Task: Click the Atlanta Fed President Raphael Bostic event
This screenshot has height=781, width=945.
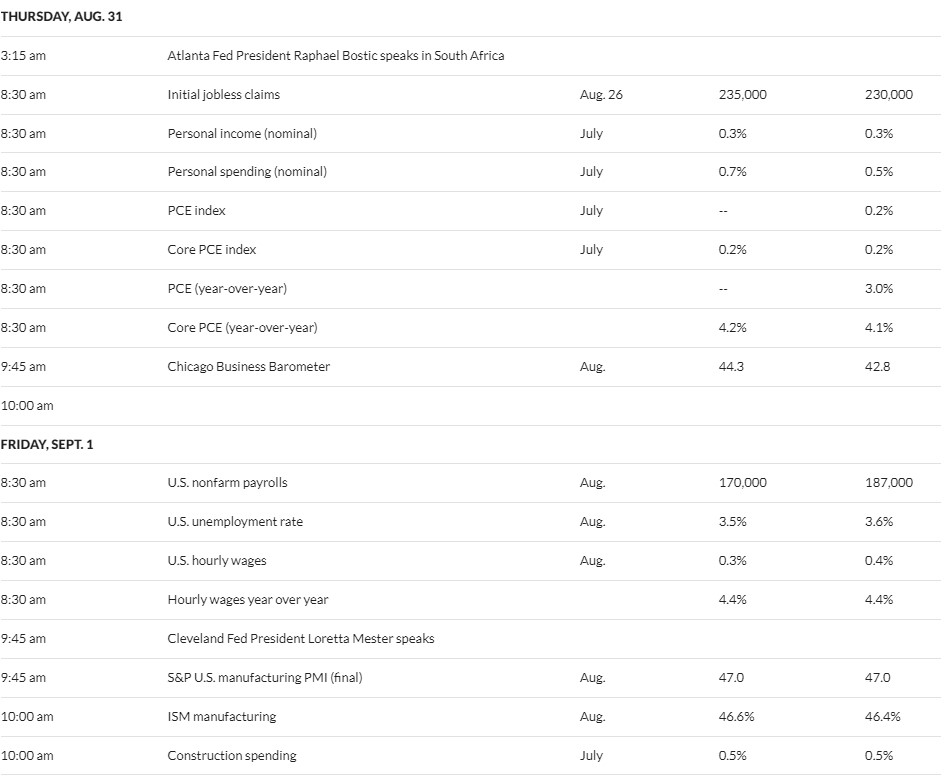Action: (x=335, y=56)
